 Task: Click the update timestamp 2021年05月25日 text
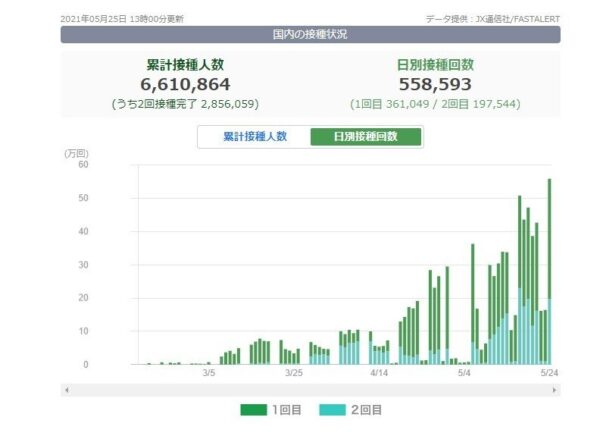point(122,19)
